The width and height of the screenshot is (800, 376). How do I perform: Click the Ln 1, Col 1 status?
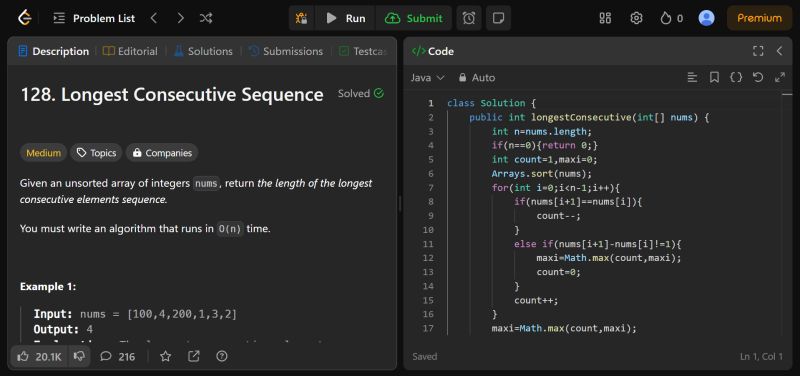click(x=761, y=357)
